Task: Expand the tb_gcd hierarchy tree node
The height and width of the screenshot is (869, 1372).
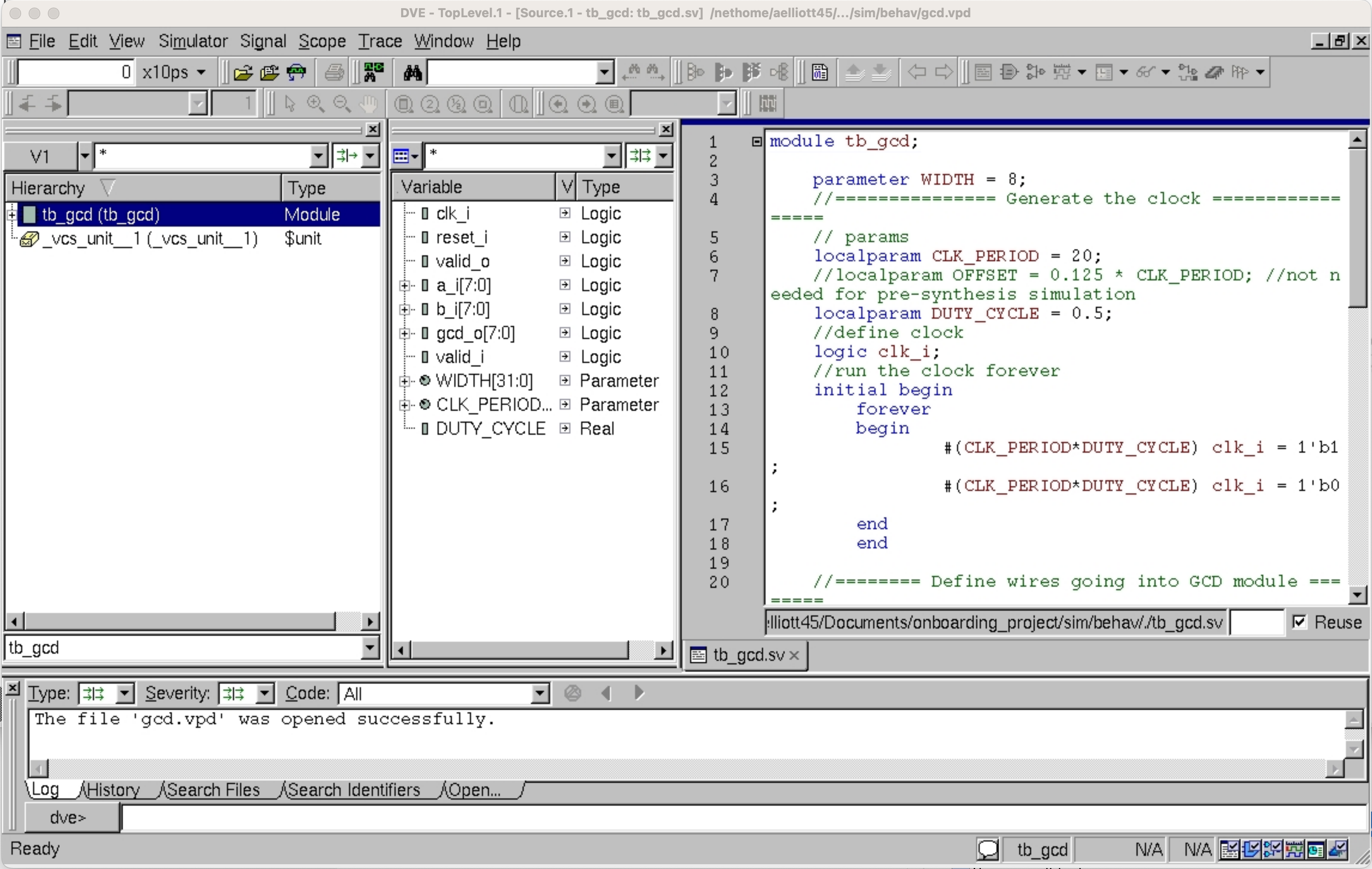Action: pyautogui.click(x=11, y=215)
